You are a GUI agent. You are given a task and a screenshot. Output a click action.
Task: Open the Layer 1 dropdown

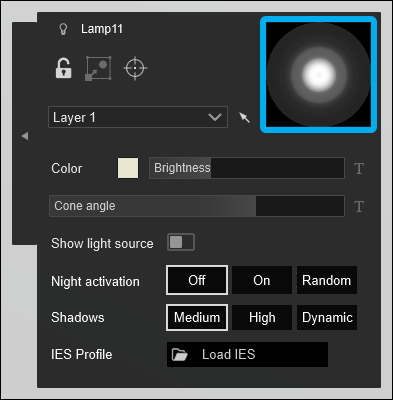click(138, 117)
